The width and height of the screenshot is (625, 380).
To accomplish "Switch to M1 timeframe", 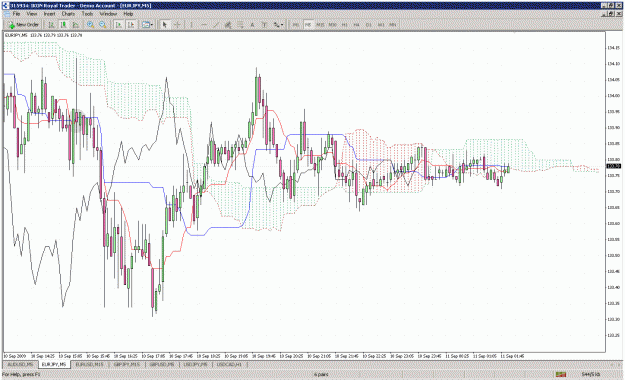I will [296, 25].
